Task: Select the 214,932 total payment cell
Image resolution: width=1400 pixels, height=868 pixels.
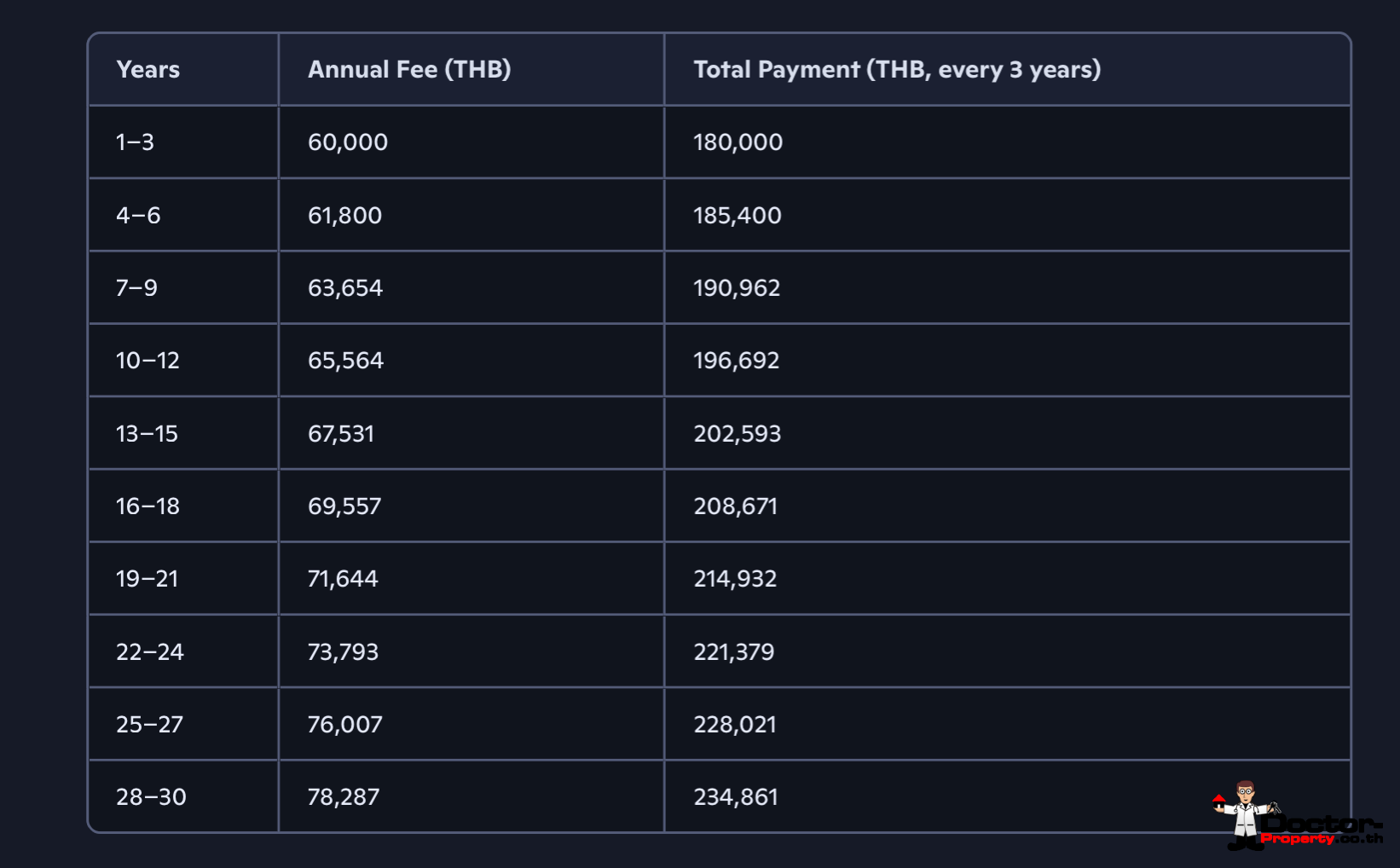Action: (x=736, y=579)
